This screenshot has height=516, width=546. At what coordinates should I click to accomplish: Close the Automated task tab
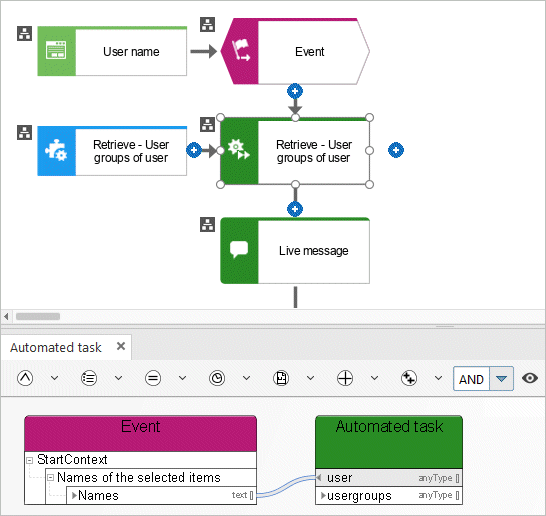[x=121, y=346]
